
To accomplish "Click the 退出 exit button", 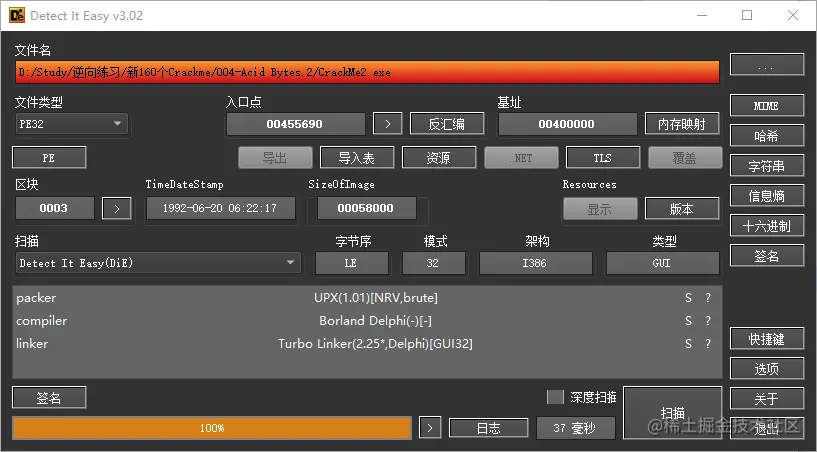I will (x=767, y=429).
